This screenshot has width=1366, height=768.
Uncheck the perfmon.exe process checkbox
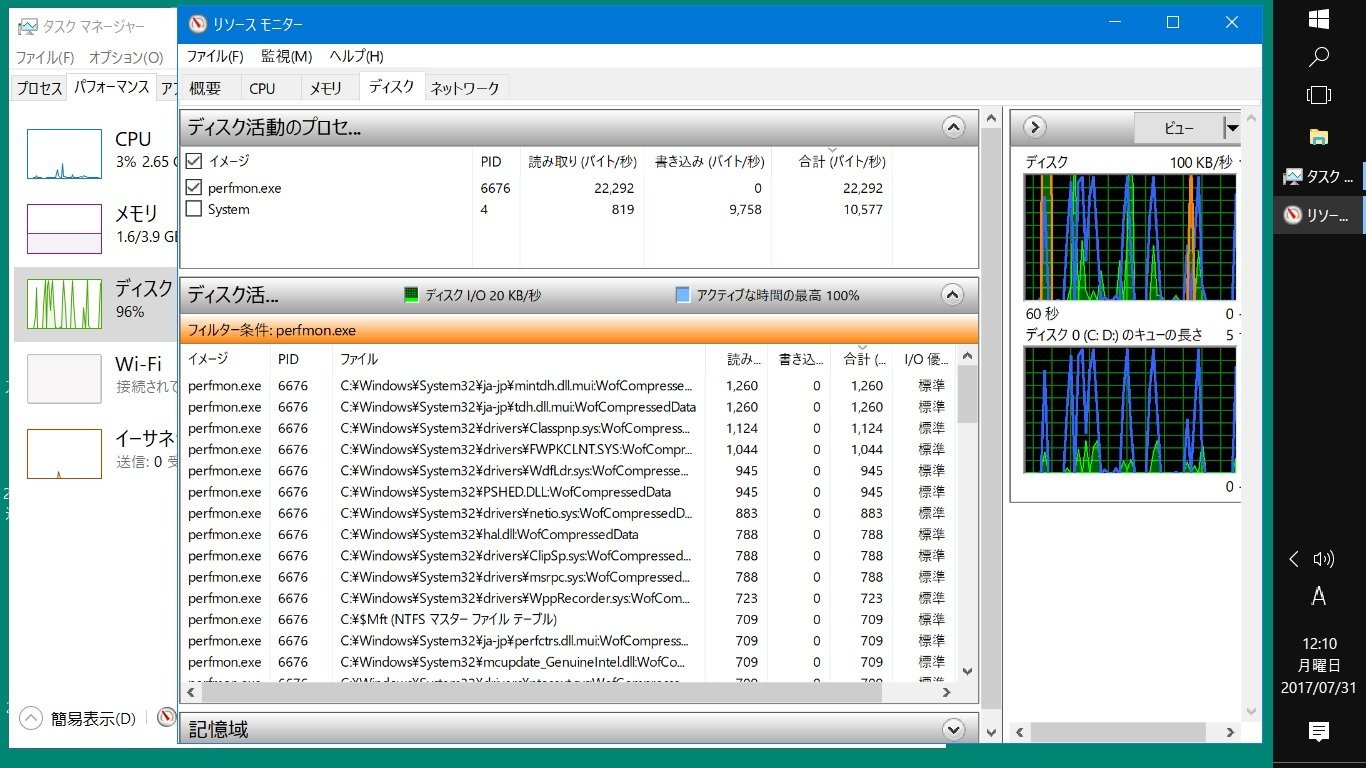pyautogui.click(x=194, y=187)
